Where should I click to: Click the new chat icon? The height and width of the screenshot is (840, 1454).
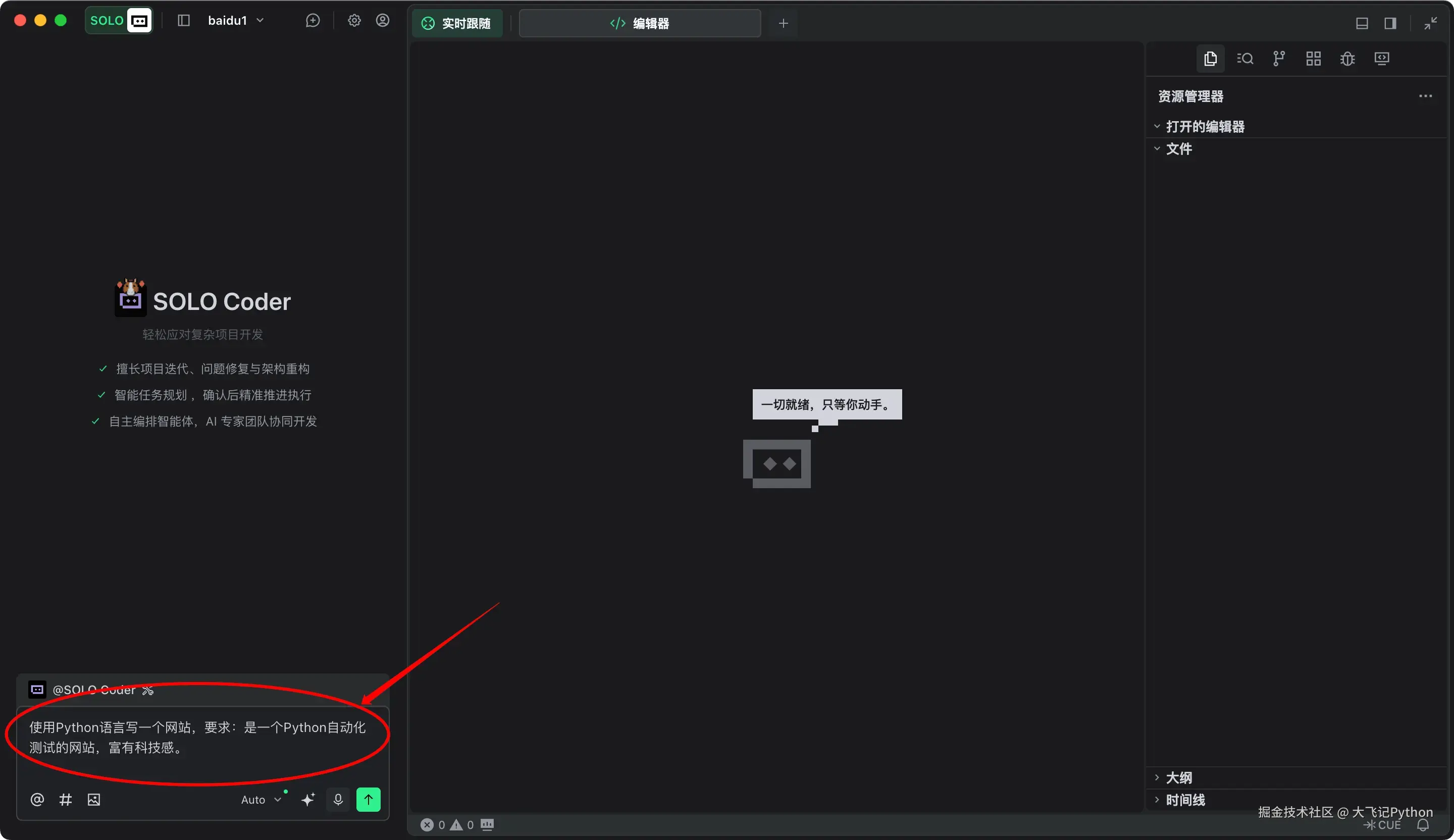coord(313,21)
